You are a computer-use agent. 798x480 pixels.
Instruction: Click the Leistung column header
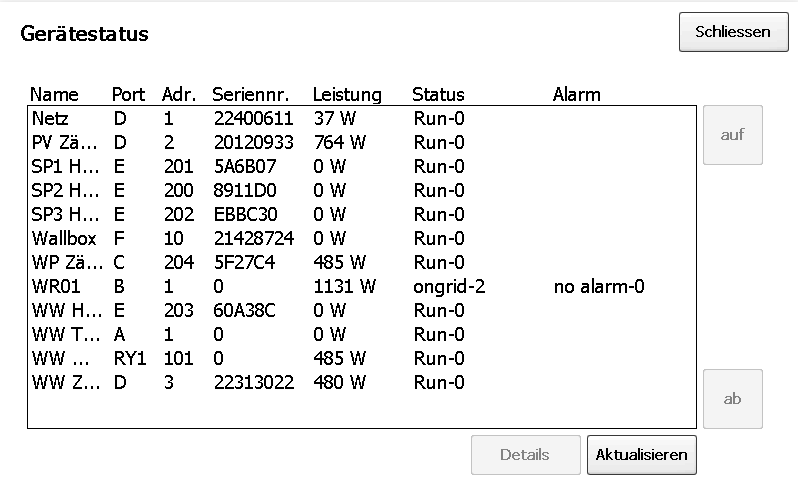coord(347,95)
